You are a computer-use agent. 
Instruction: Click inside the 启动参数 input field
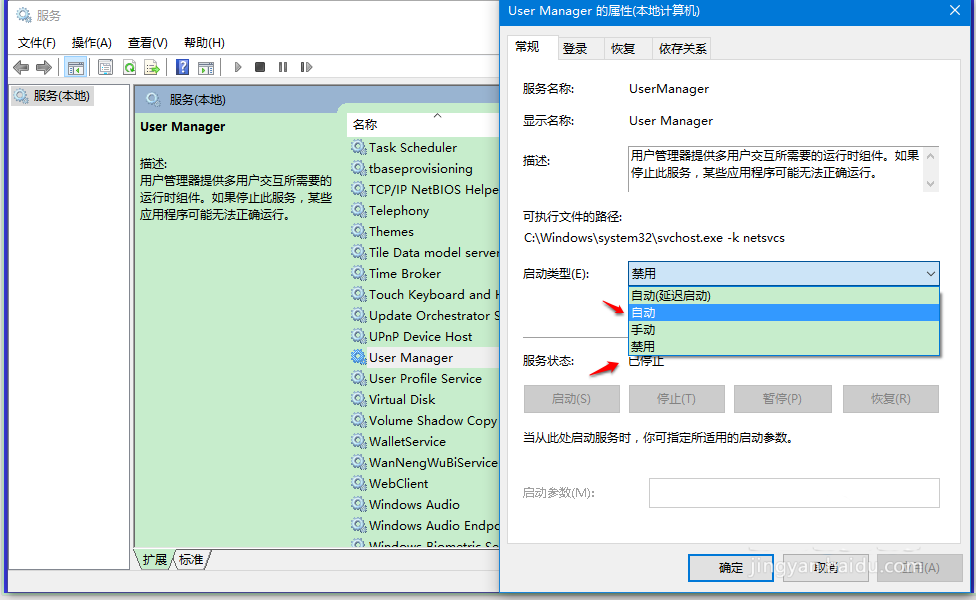pos(793,492)
